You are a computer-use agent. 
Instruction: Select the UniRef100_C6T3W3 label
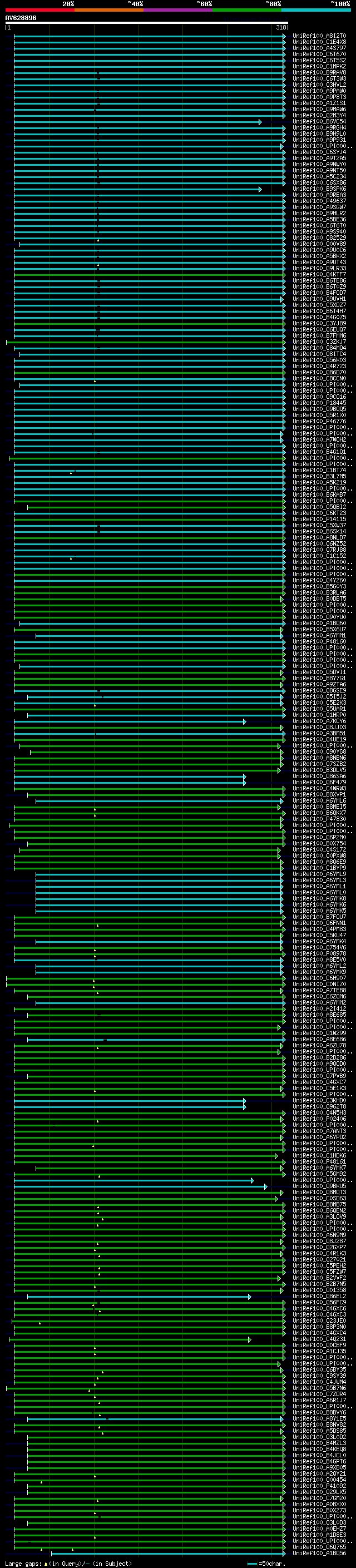pos(319,78)
